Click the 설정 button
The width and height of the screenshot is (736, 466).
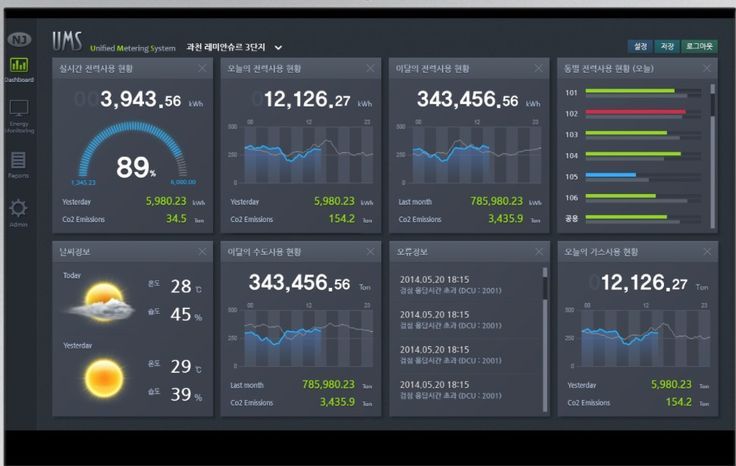pyautogui.click(x=640, y=47)
